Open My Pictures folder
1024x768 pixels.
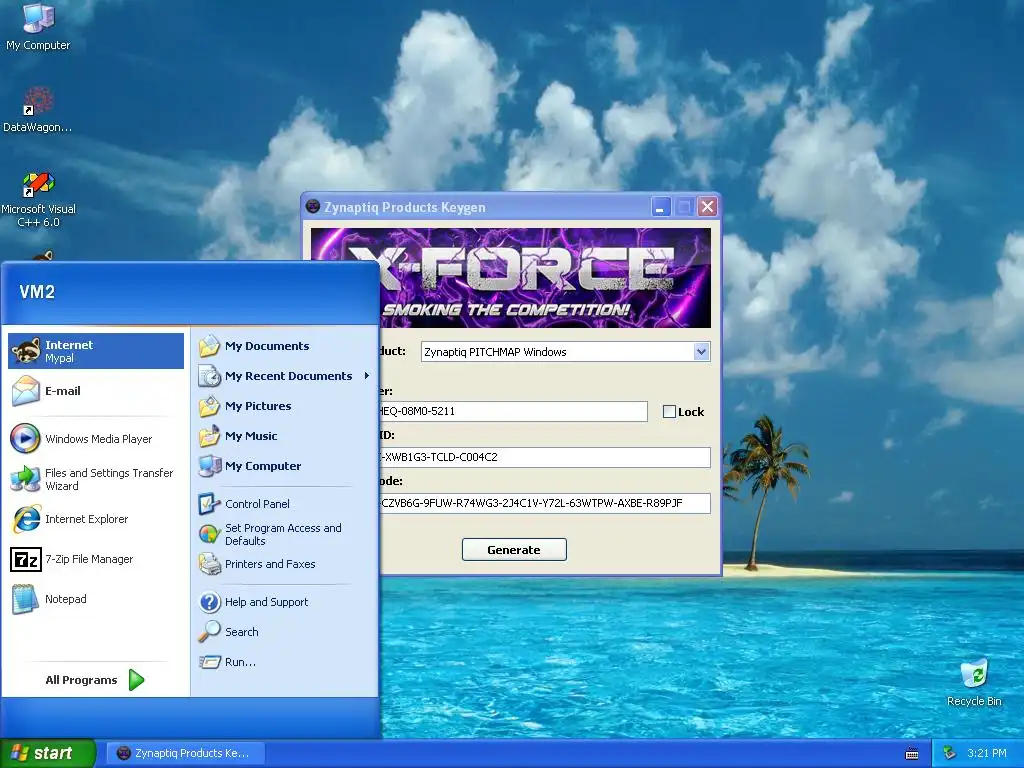click(x=284, y=406)
